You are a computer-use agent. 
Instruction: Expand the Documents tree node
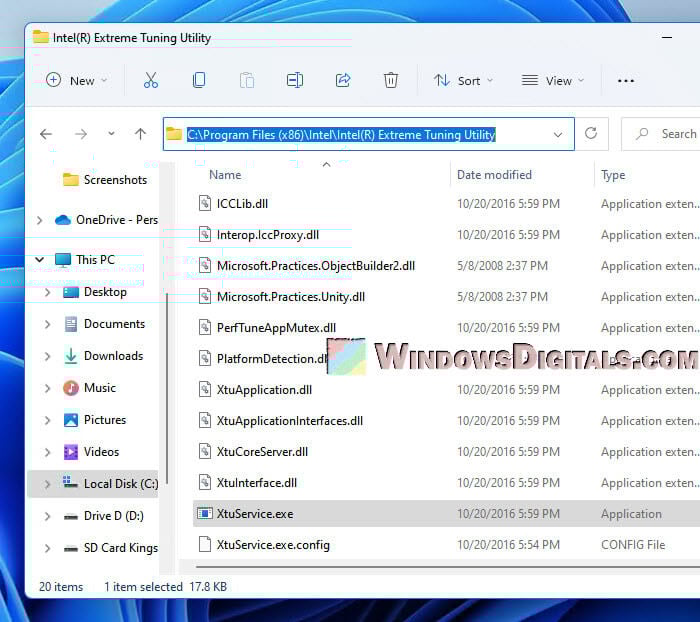pos(47,324)
